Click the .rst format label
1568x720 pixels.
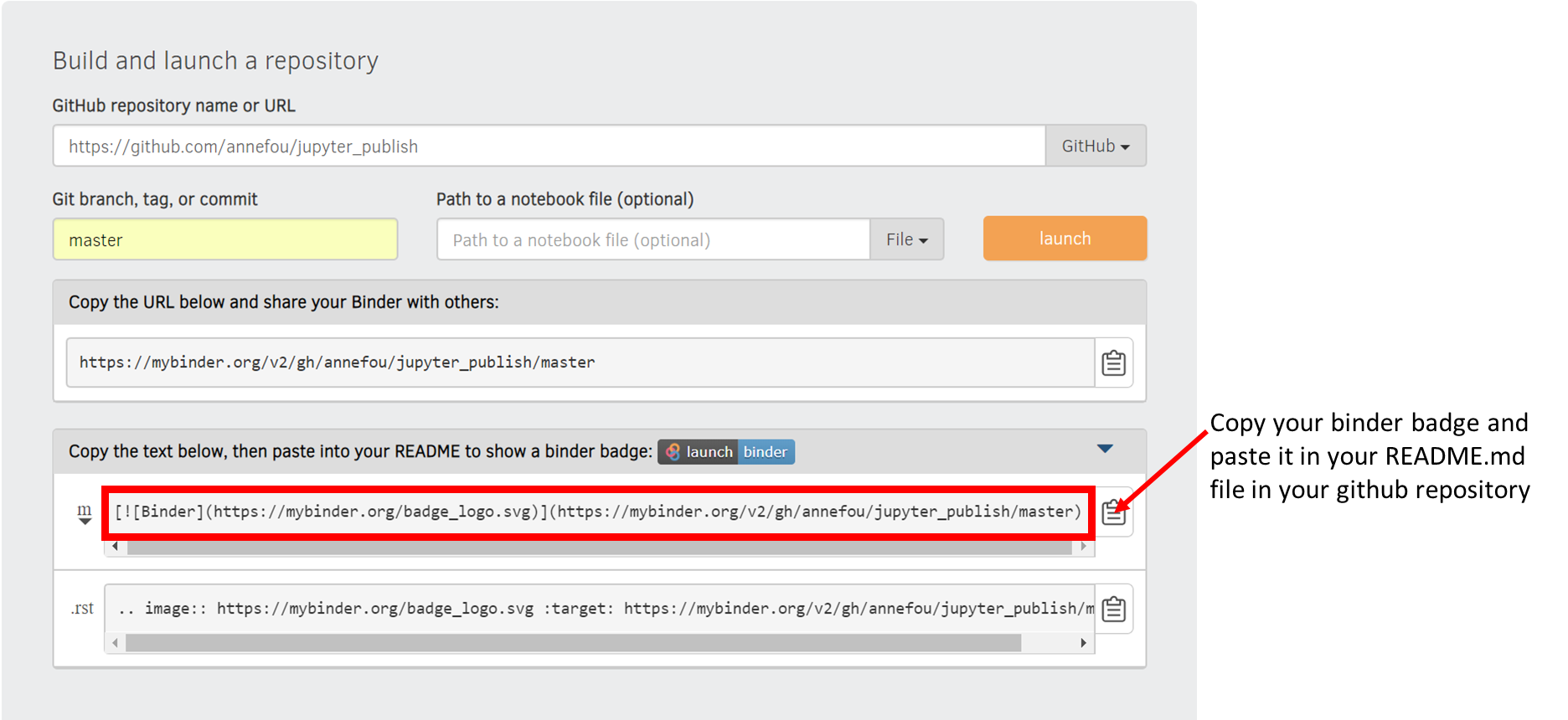point(82,609)
